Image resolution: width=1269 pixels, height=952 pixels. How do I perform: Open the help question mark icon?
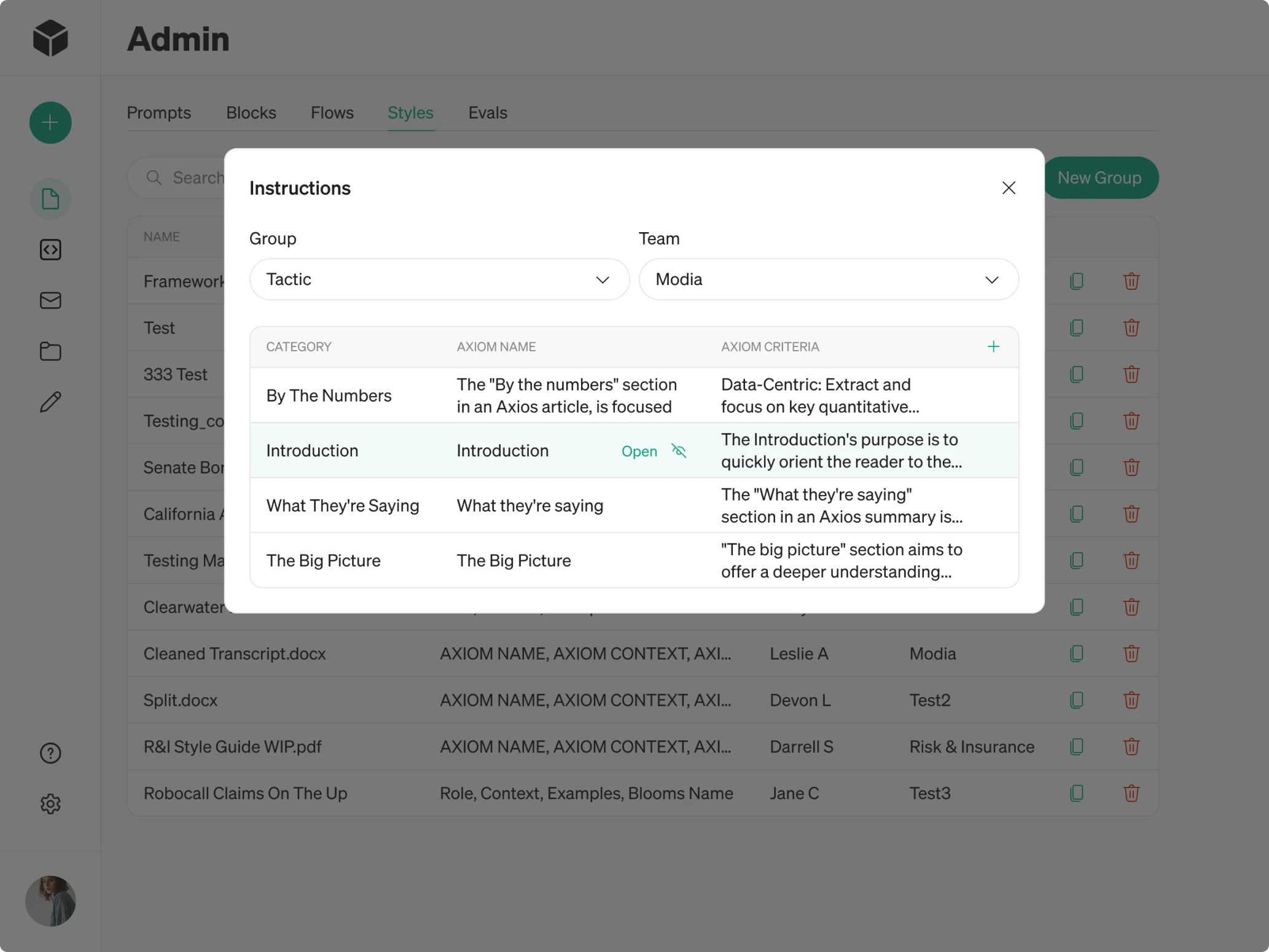pos(50,753)
